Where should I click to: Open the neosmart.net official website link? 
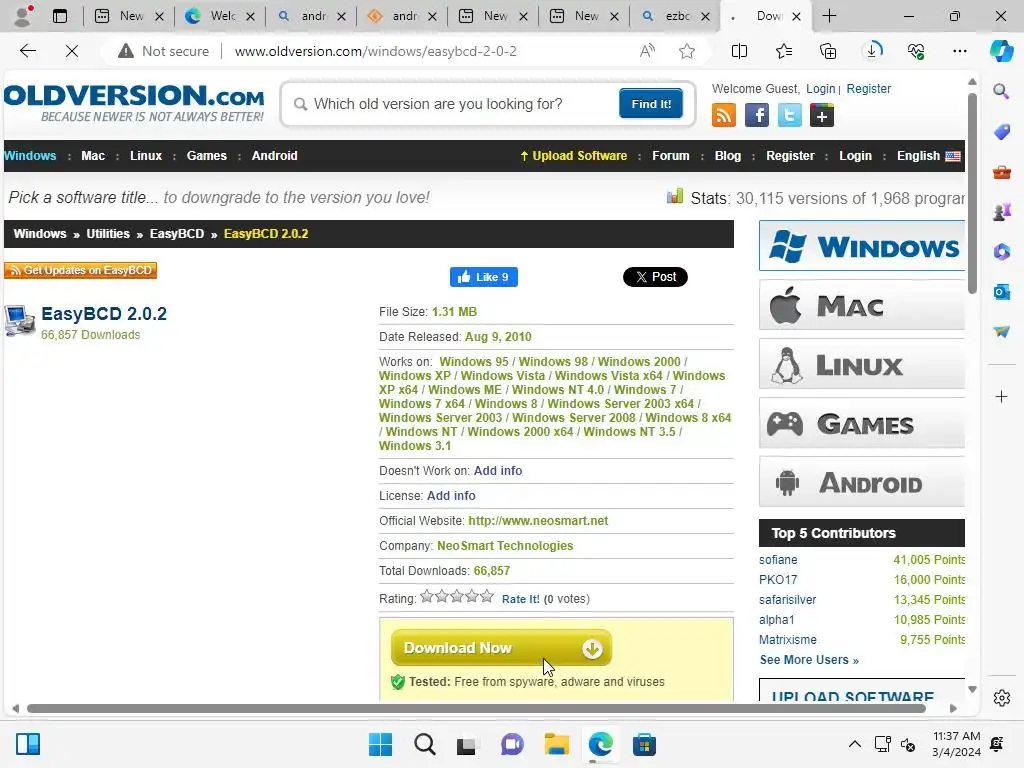538,520
